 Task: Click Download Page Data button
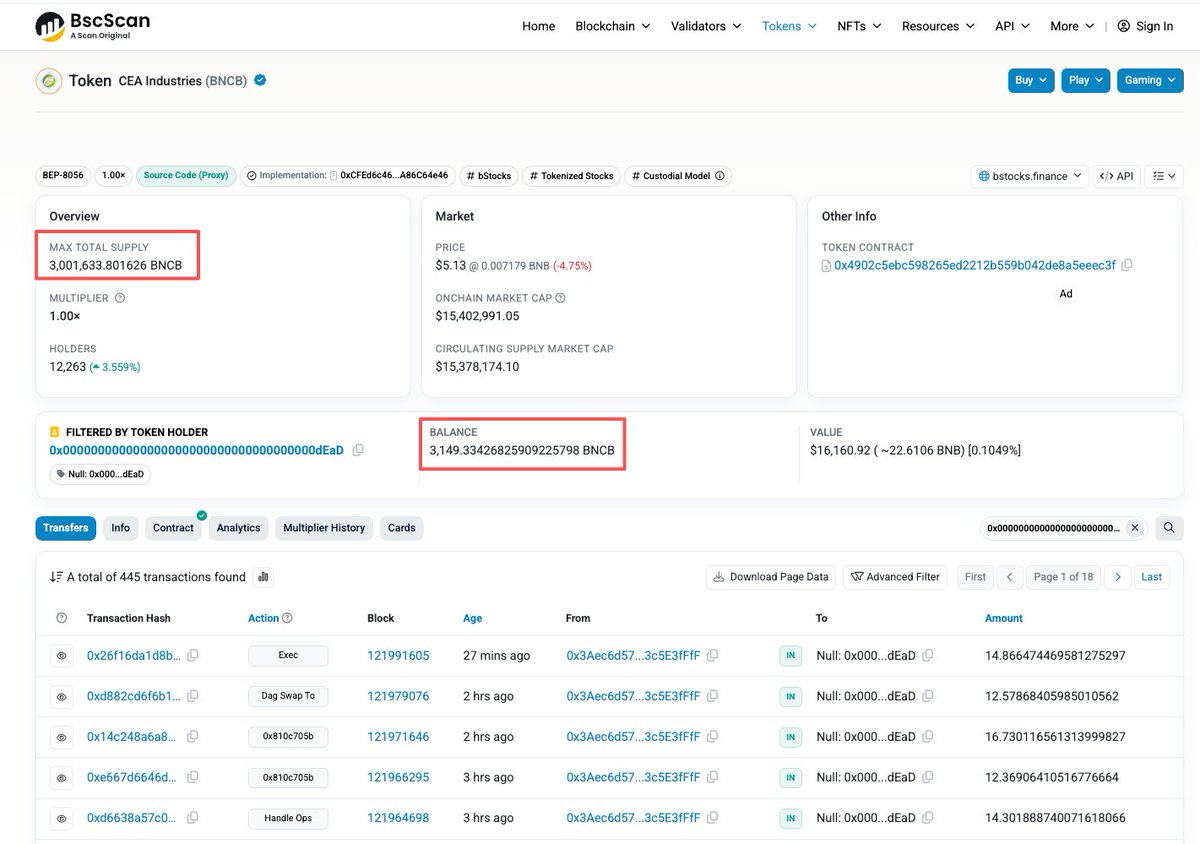(771, 577)
